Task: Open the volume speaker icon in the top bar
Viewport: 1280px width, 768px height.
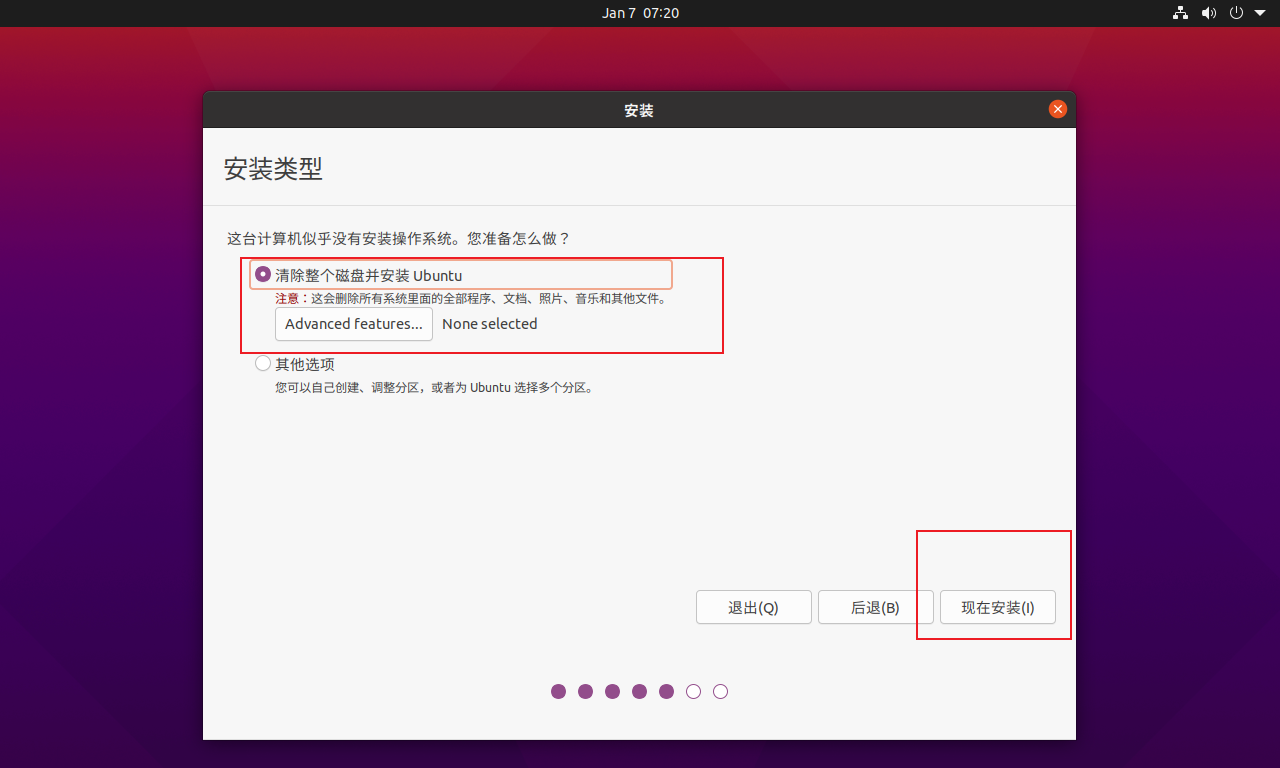Action: point(1209,13)
